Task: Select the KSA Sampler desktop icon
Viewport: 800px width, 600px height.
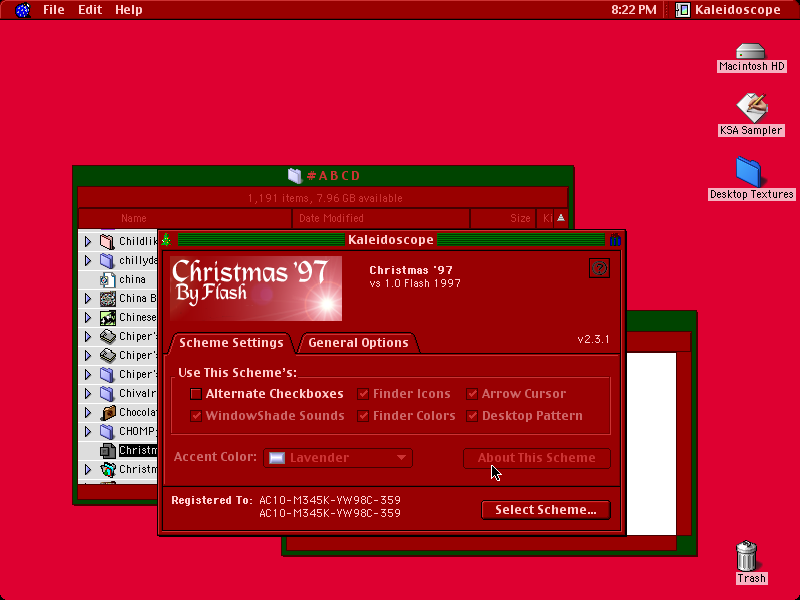Action: point(751,107)
